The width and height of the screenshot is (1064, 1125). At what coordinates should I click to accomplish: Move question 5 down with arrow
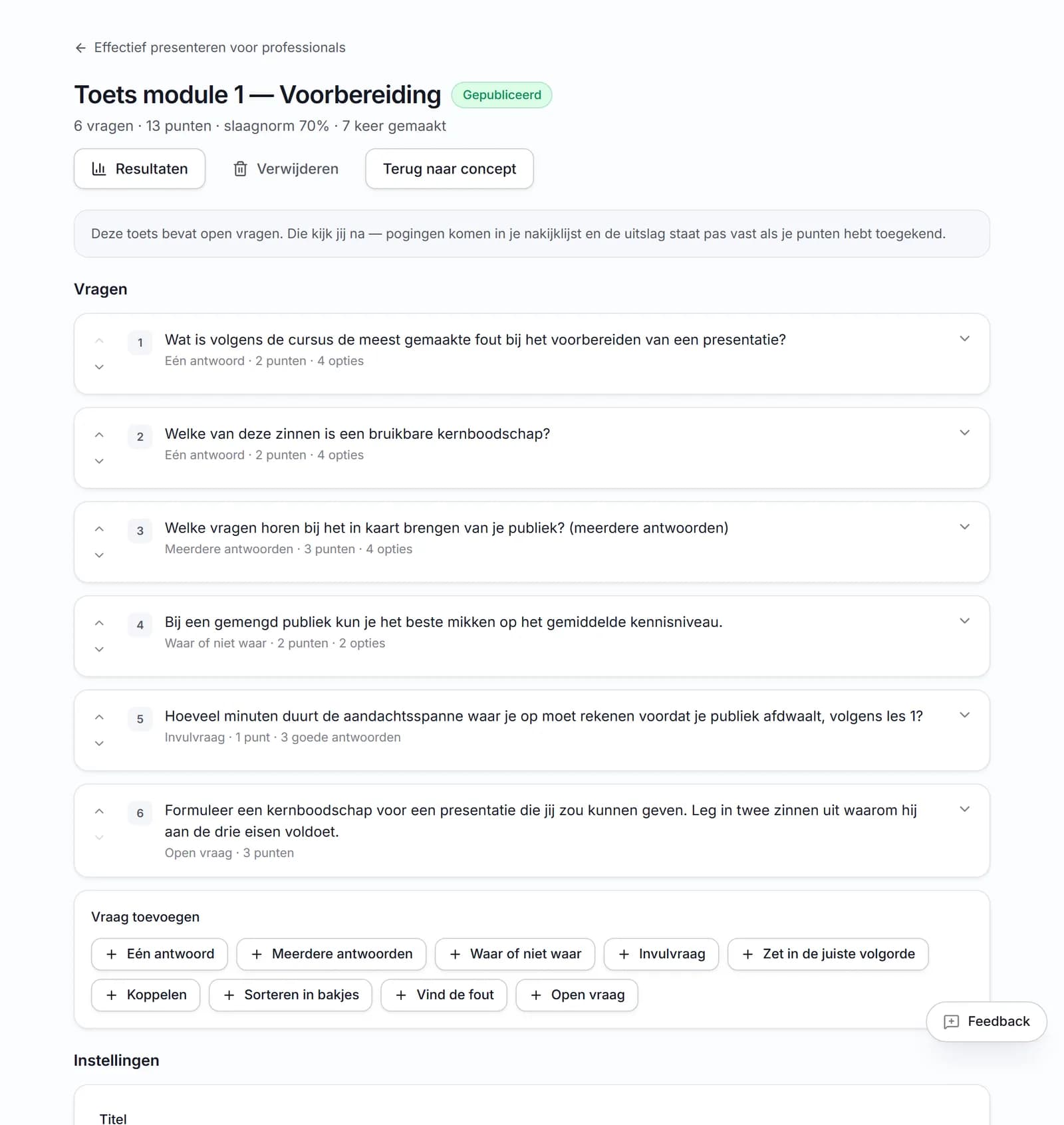pyautogui.click(x=99, y=743)
